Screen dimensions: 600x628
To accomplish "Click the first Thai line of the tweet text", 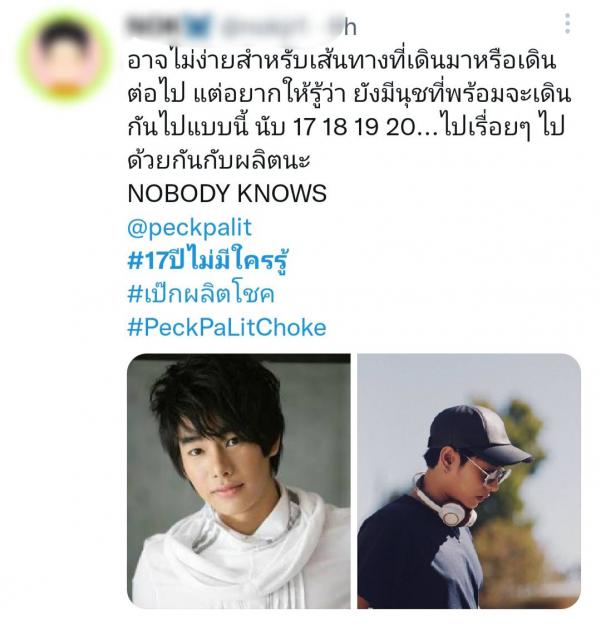I will point(342,61).
